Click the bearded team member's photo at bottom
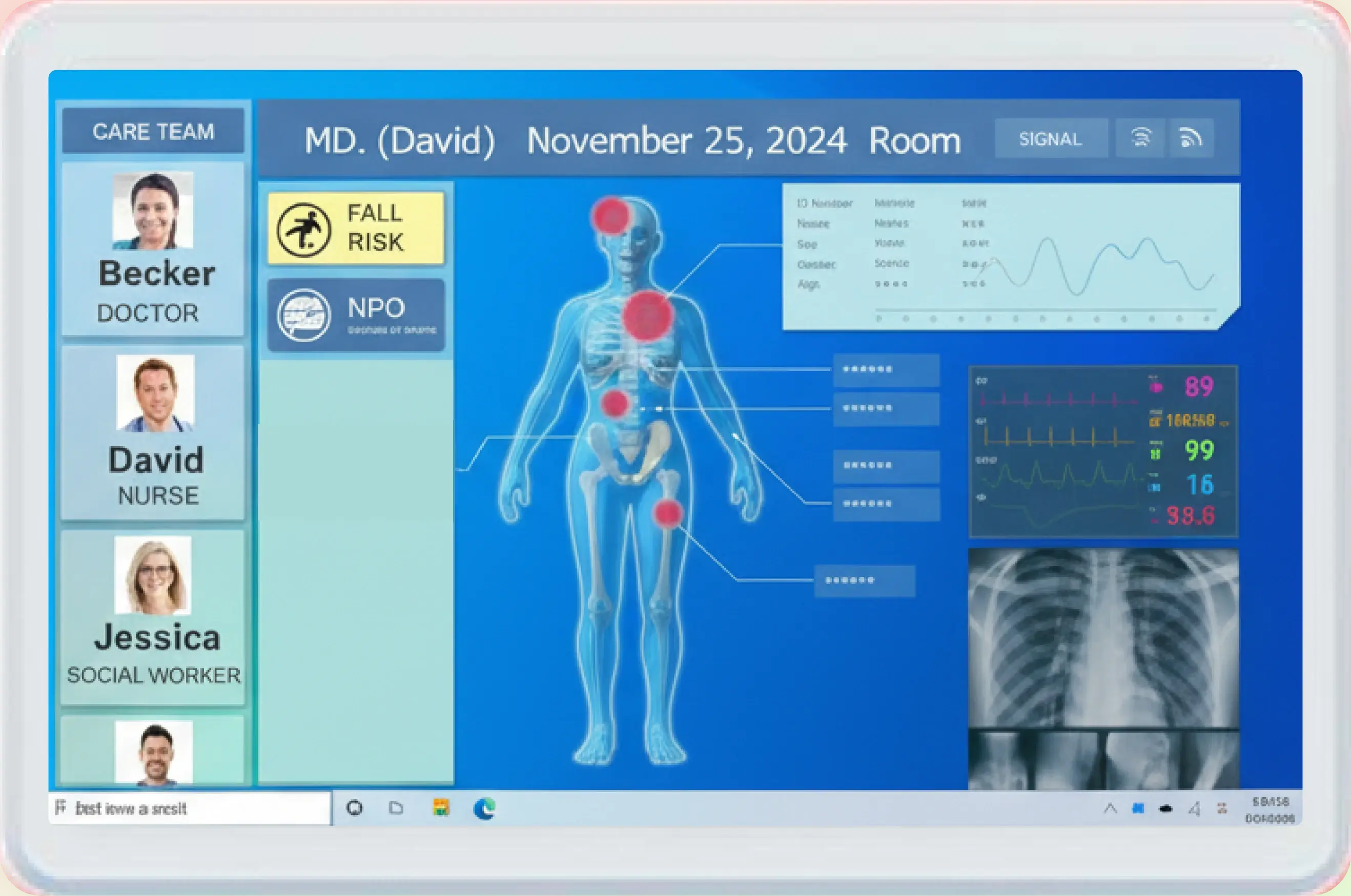This screenshot has height=896, width=1351. coord(154,752)
